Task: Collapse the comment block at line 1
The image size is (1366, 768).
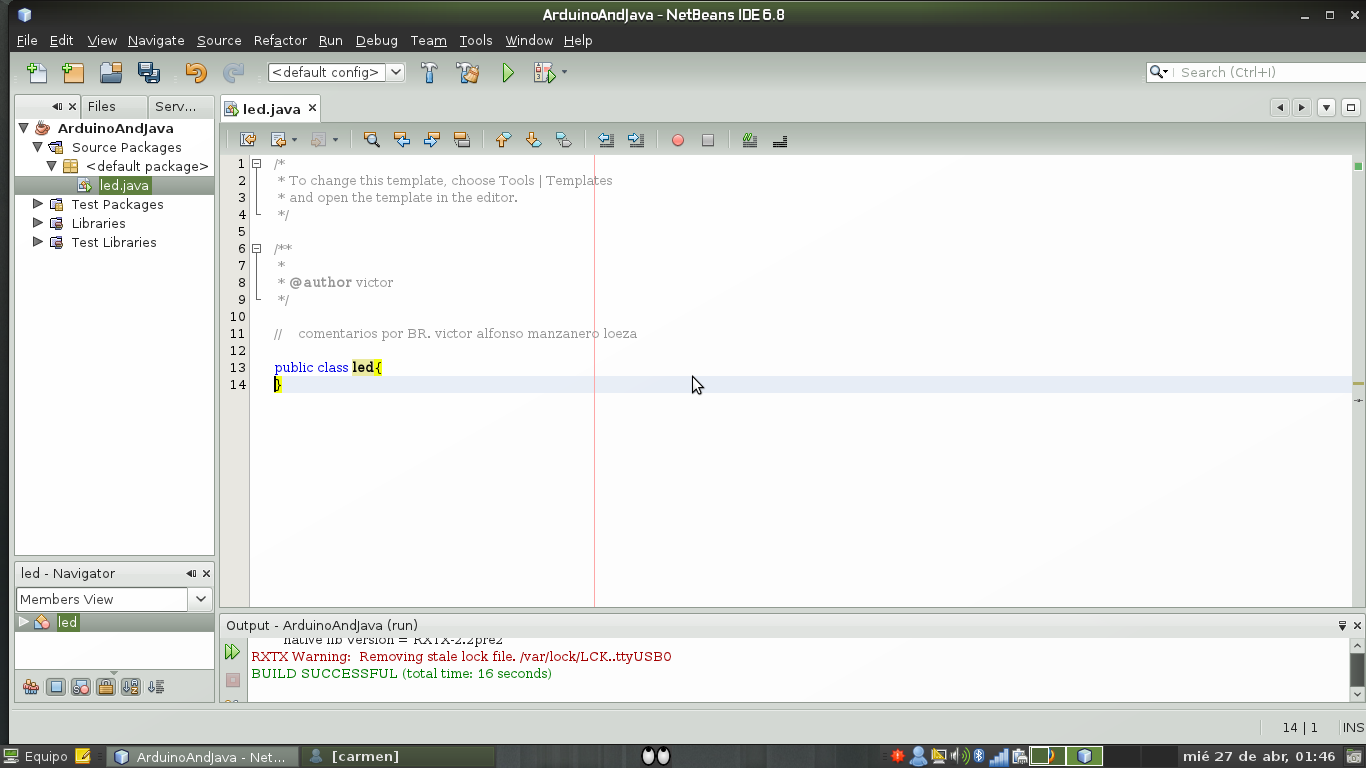Action: (x=257, y=162)
